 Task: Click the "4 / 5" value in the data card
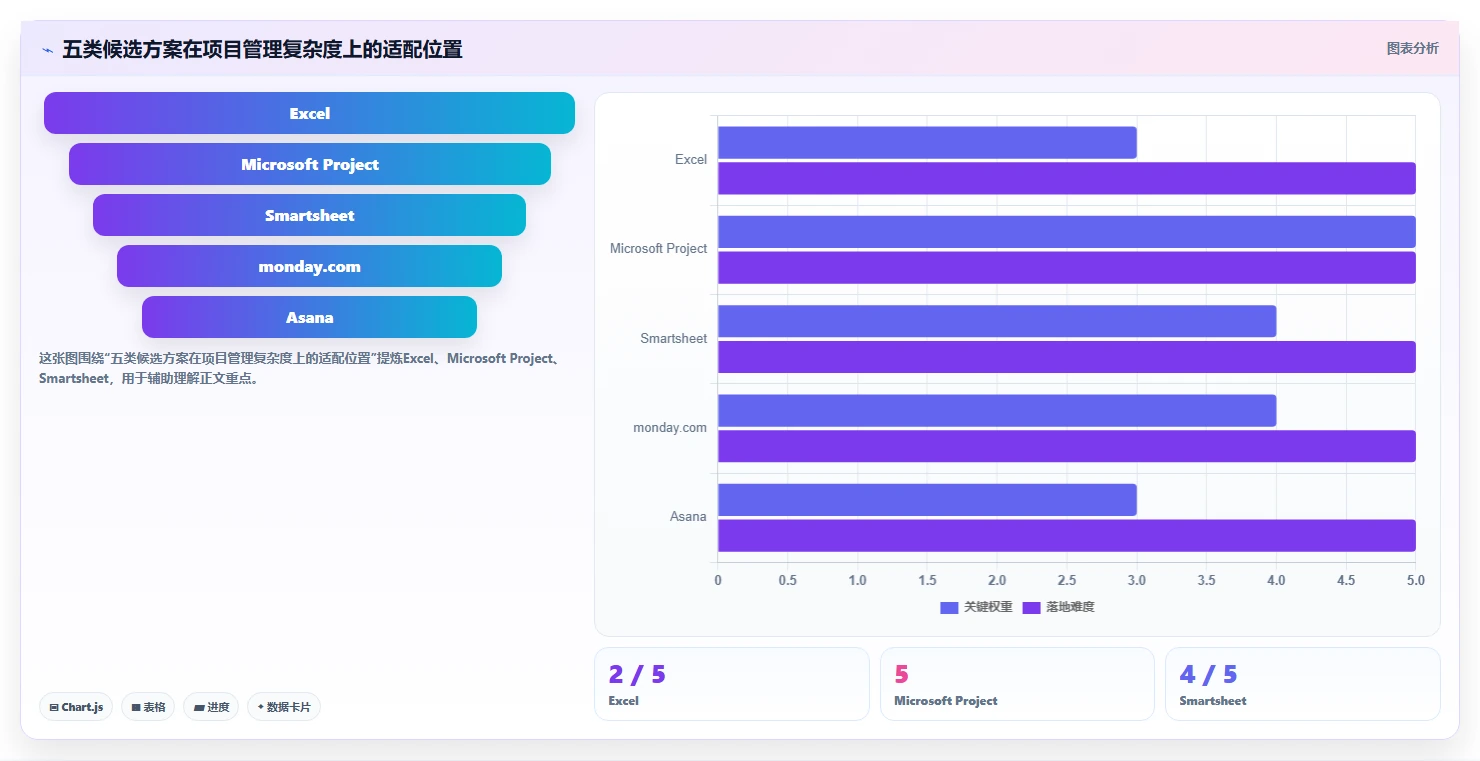[1208, 675]
